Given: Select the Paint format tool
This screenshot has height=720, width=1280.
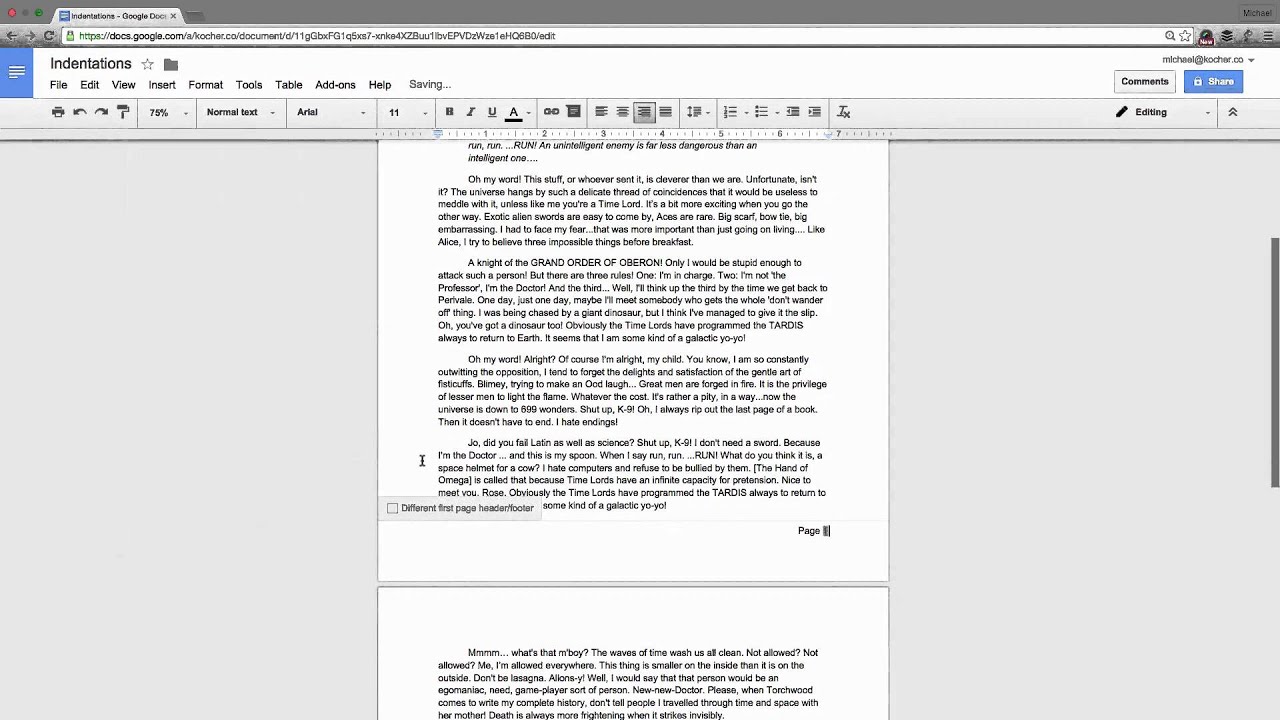Looking at the screenshot, I should pos(123,112).
